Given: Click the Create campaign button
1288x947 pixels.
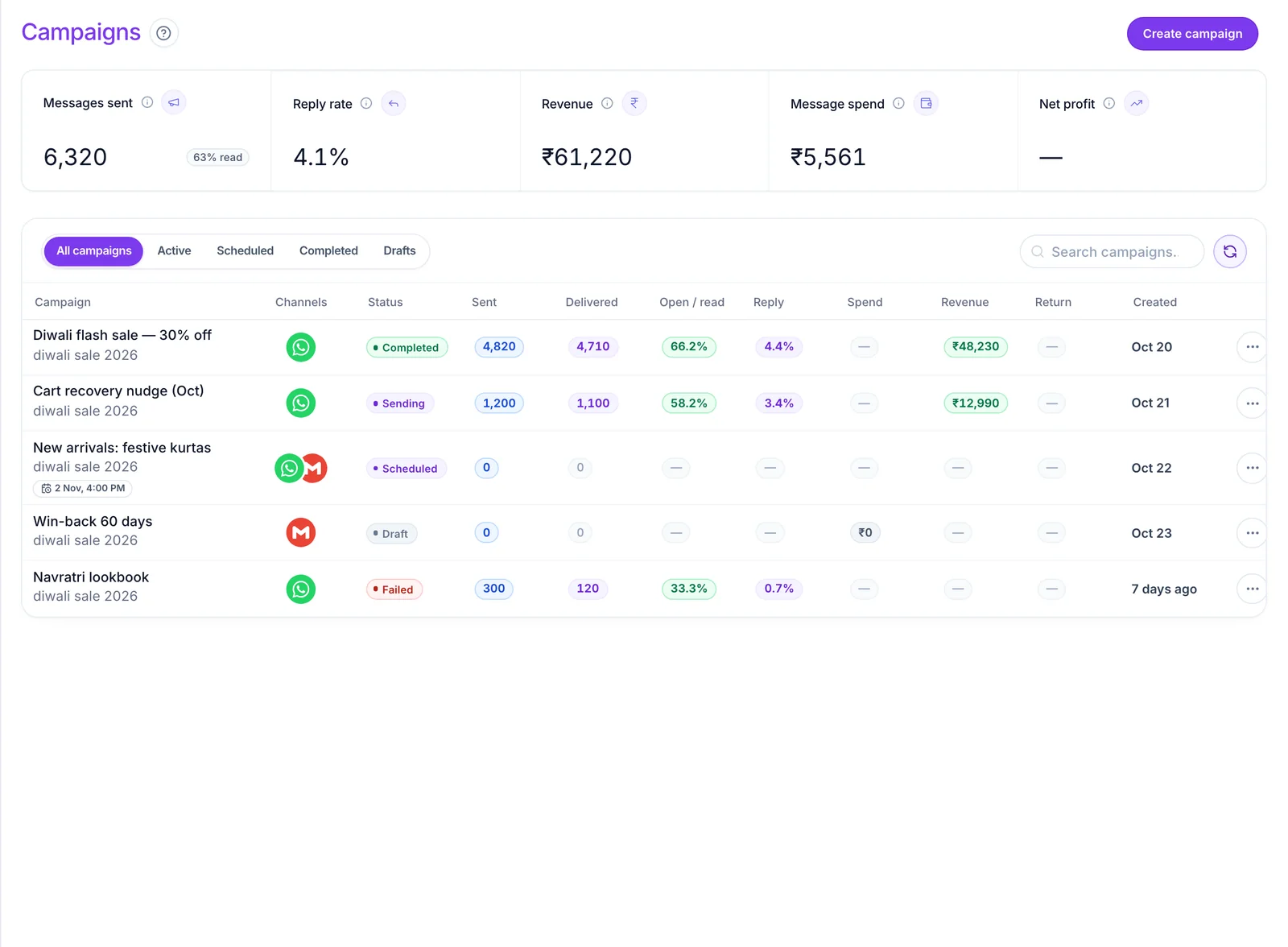Looking at the screenshot, I should pyautogui.click(x=1192, y=34).
